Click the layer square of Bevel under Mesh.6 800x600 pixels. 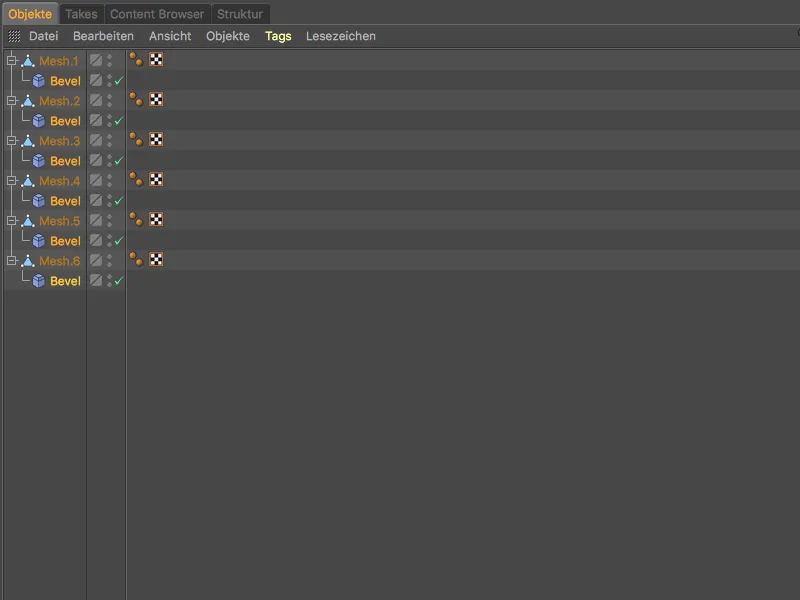[96, 280]
